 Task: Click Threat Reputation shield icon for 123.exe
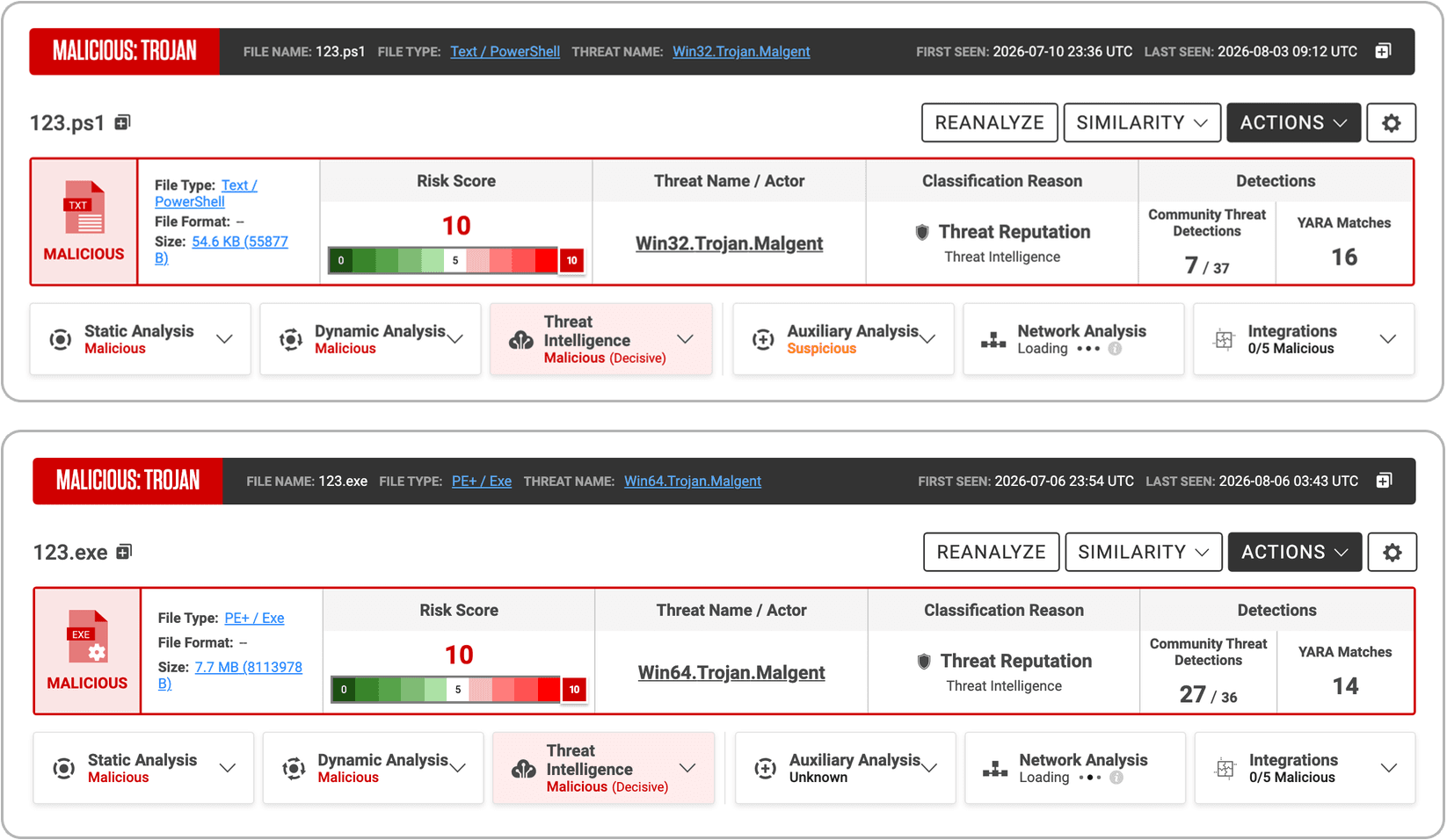tap(924, 661)
